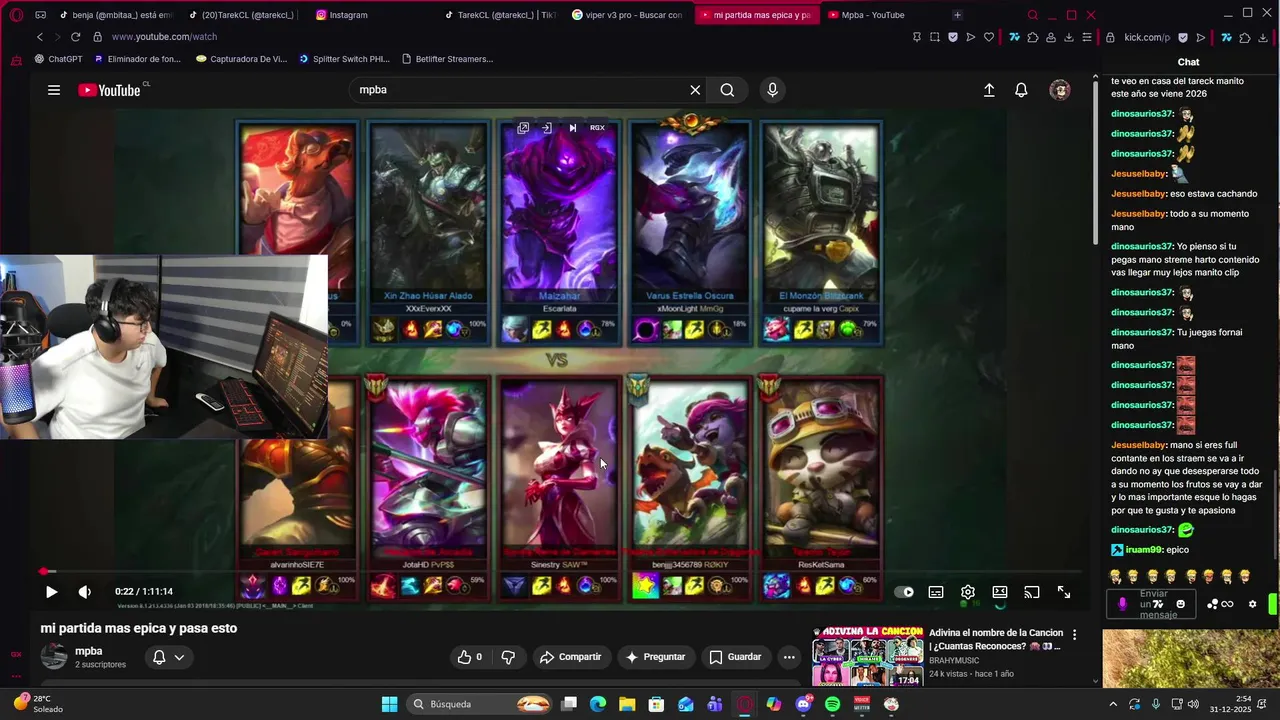Open Spotify from the taskbar
Viewport: 1280px width, 720px height.
coord(833,704)
